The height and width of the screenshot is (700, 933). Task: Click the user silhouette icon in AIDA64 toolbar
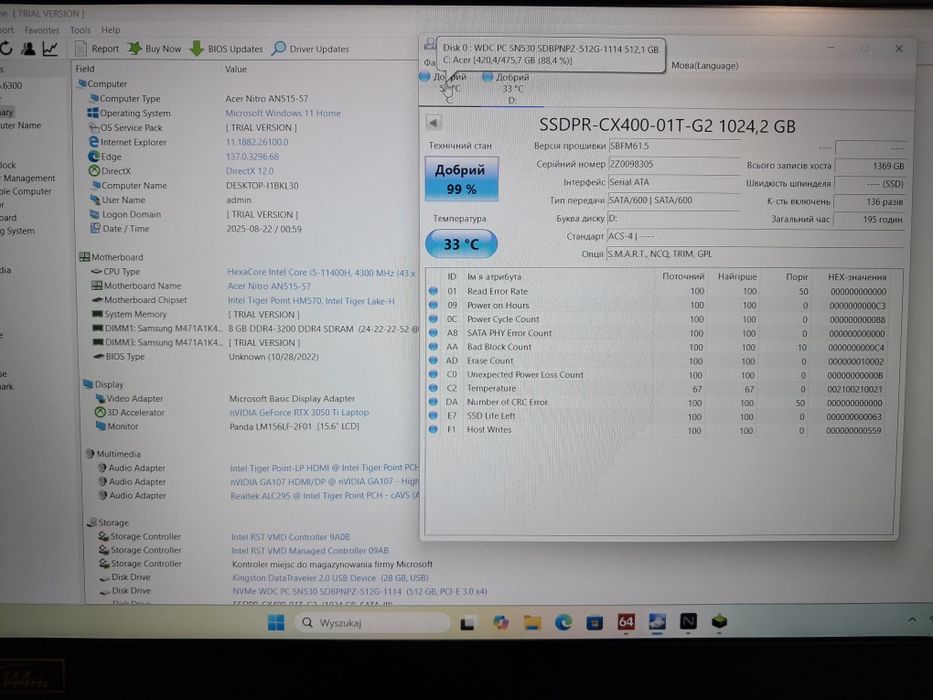click(28, 49)
